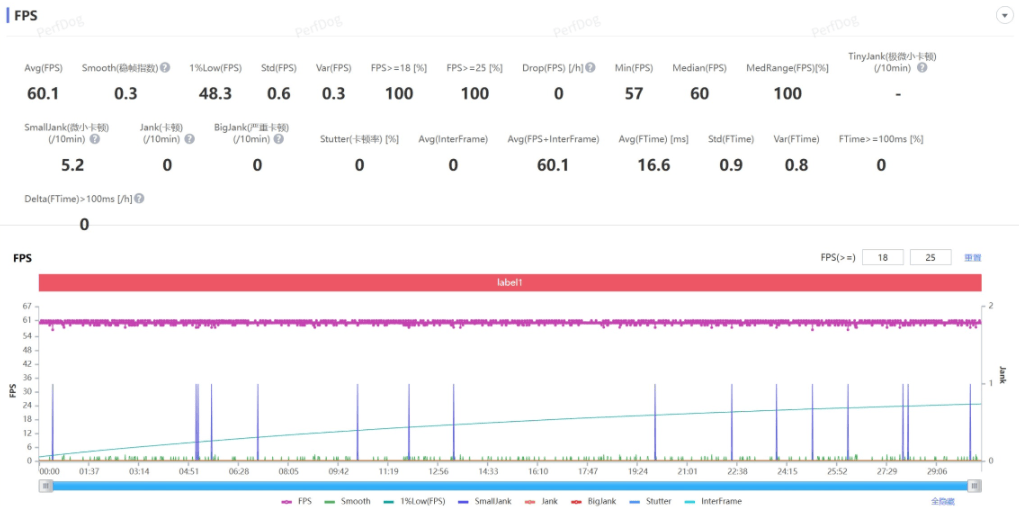Viewport: 1019px width, 508px height.
Task: Click the left handle of timeline range slider
Action: (x=45, y=485)
